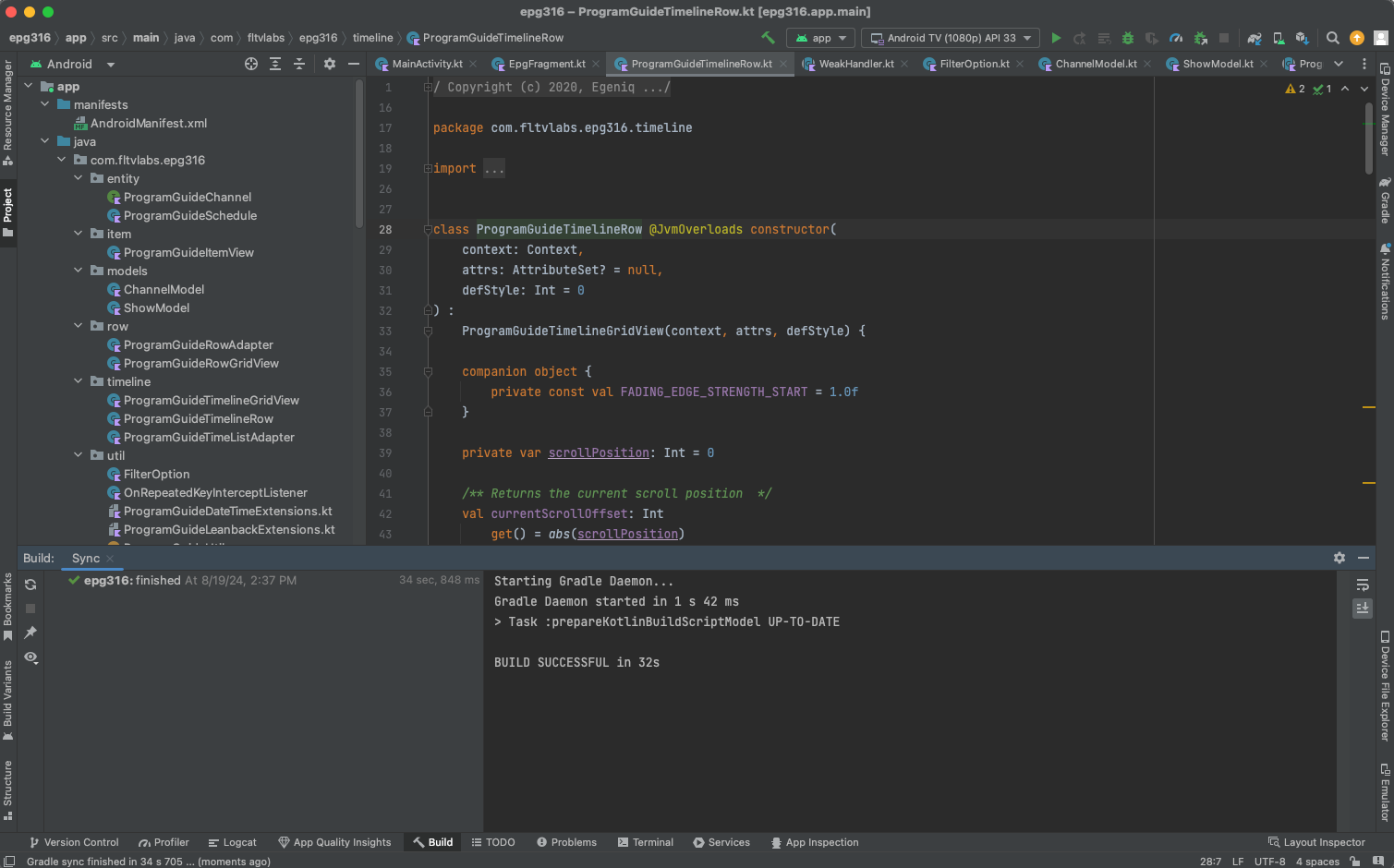The image size is (1394, 868).
Task: Open Logcat tool window
Action: pos(232,842)
